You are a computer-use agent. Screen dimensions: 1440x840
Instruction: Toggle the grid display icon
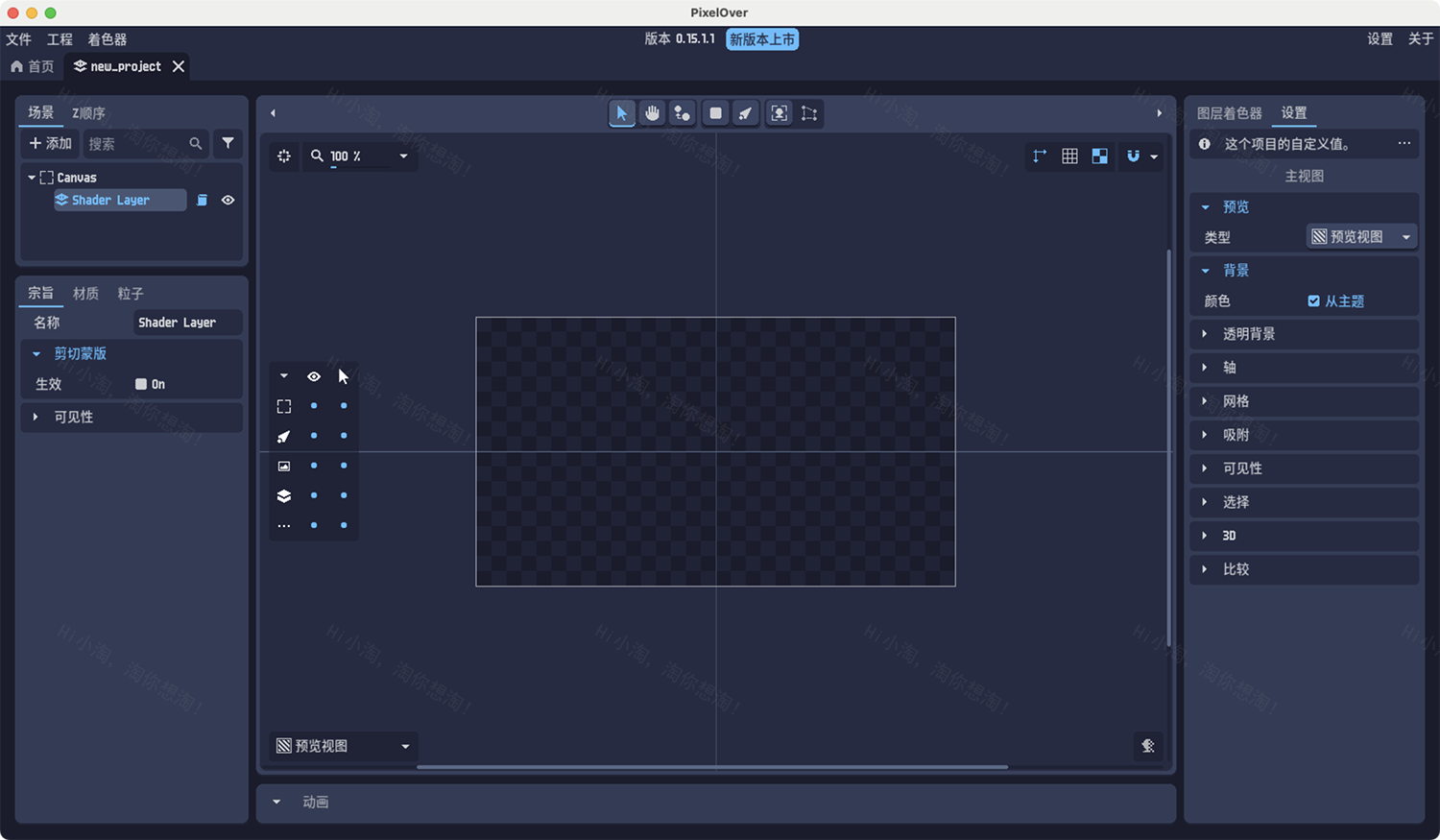tap(1069, 156)
